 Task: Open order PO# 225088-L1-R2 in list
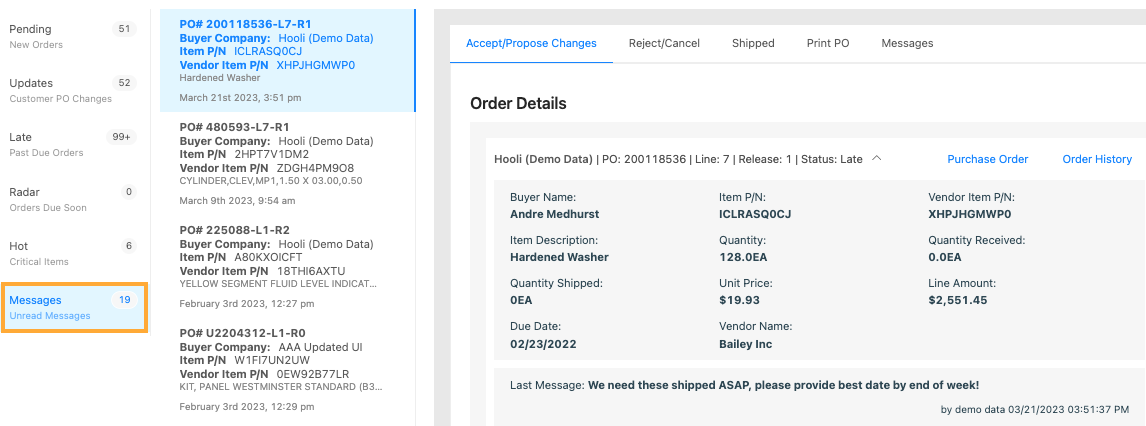click(x=287, y=266)
